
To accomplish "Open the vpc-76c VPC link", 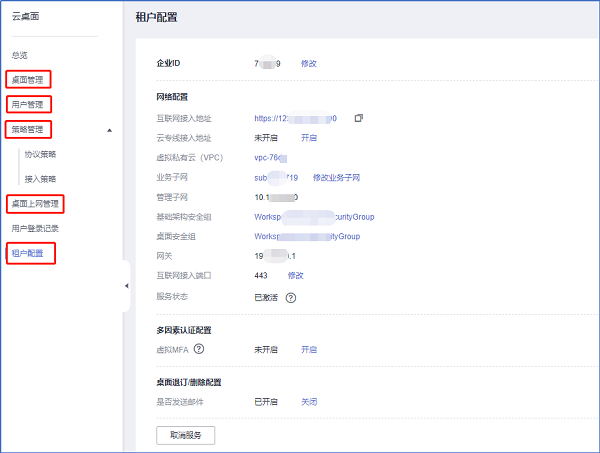I will [x=270, y=158].
